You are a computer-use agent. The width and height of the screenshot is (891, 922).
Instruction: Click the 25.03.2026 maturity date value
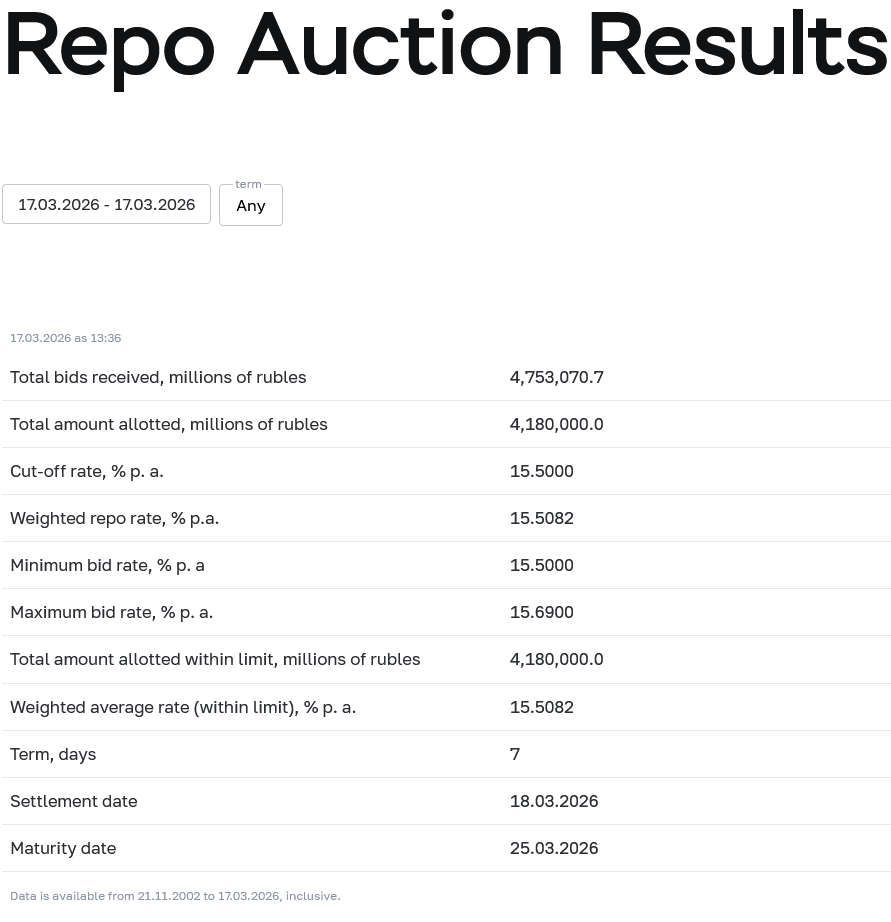click(x=554, y=848)
